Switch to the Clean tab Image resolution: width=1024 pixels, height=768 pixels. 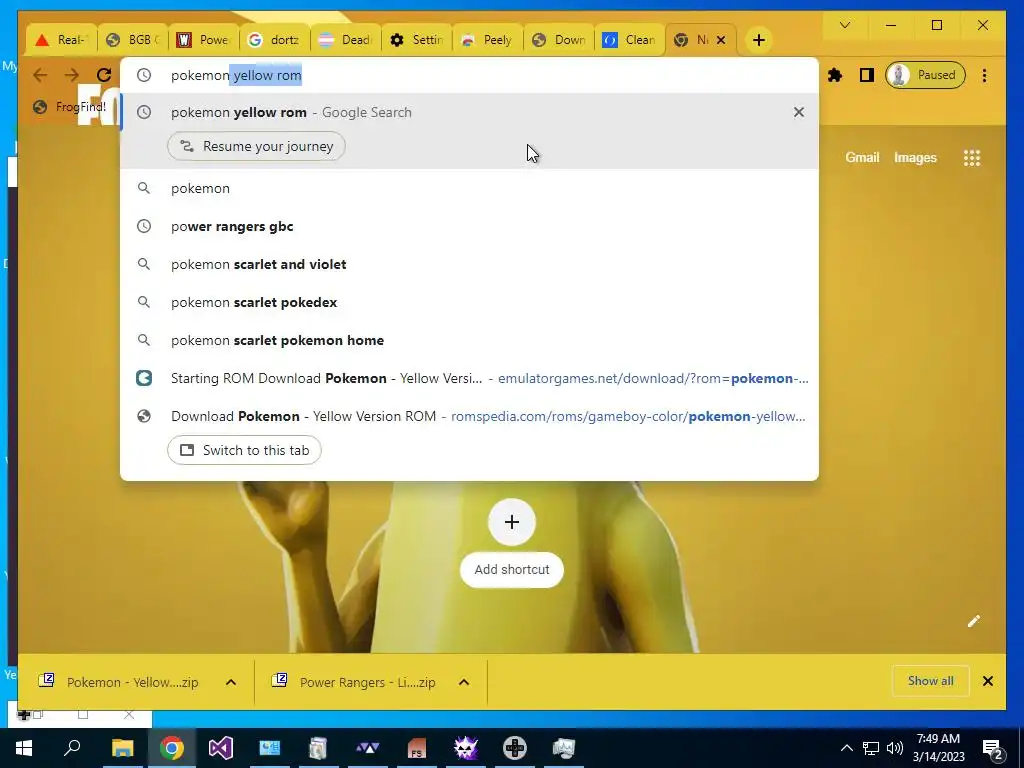[x=630, y=40]
